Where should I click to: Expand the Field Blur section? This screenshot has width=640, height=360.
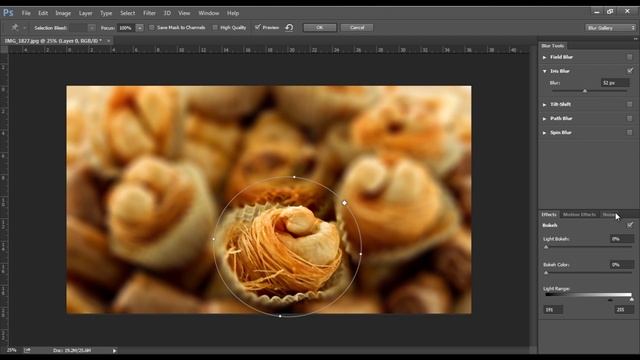click(x=544, y=58)
